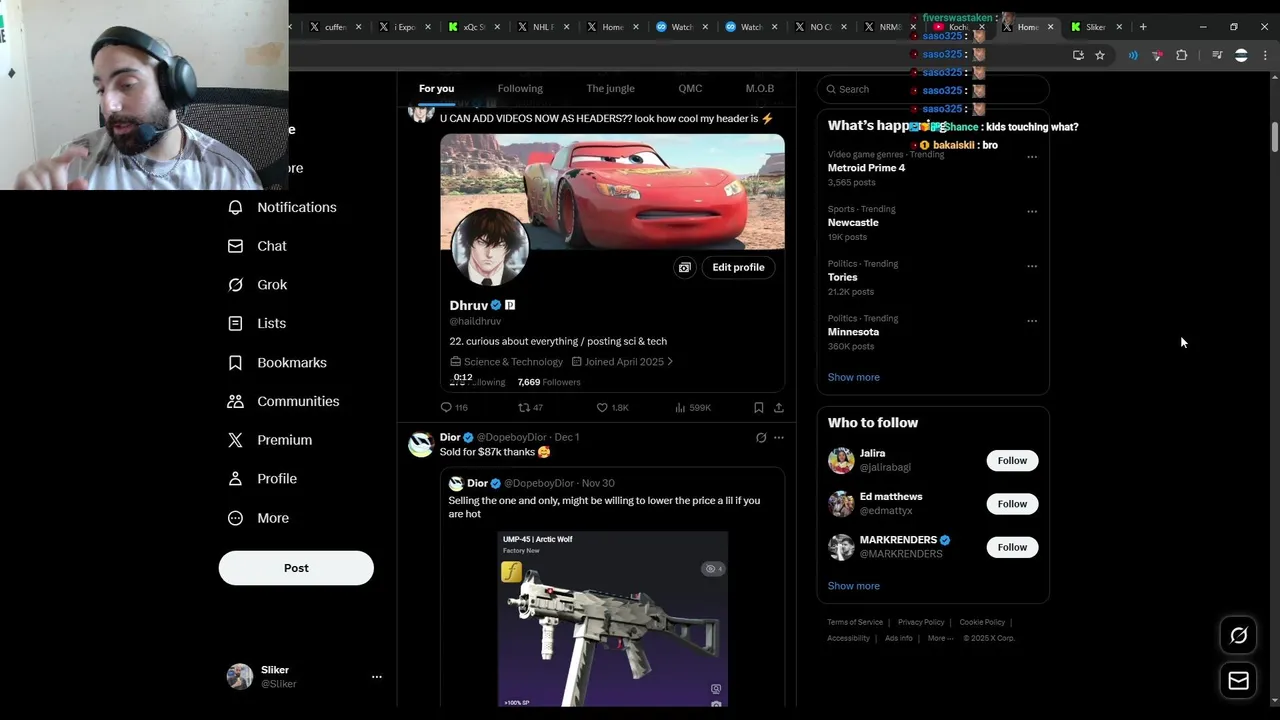Follow MARKRENDERS
Viewport: 1280px width, 720px height.
(x=1012, y=547)
